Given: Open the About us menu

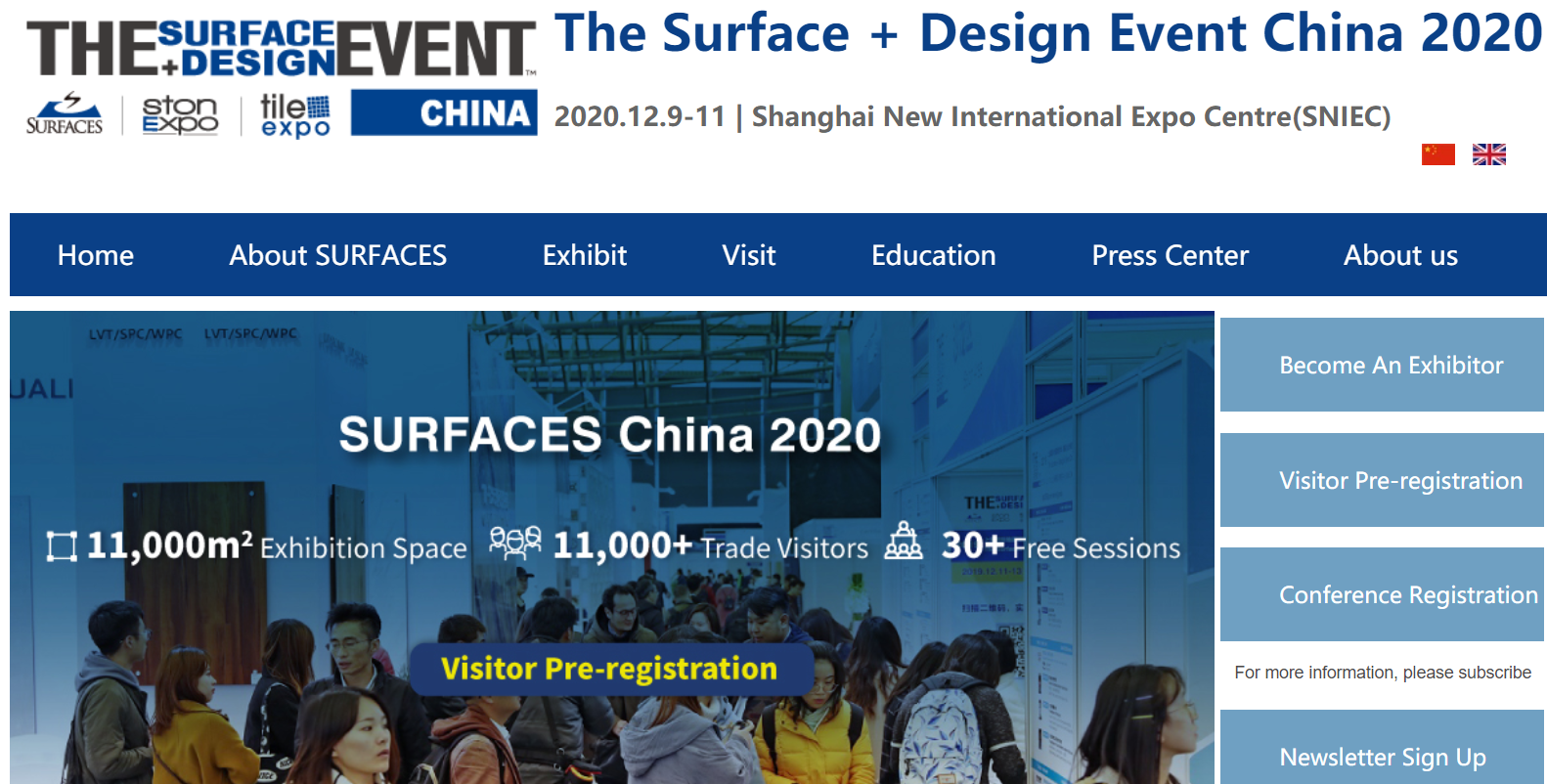Looking at the screenshot, I should click(x=1400, y=255).
